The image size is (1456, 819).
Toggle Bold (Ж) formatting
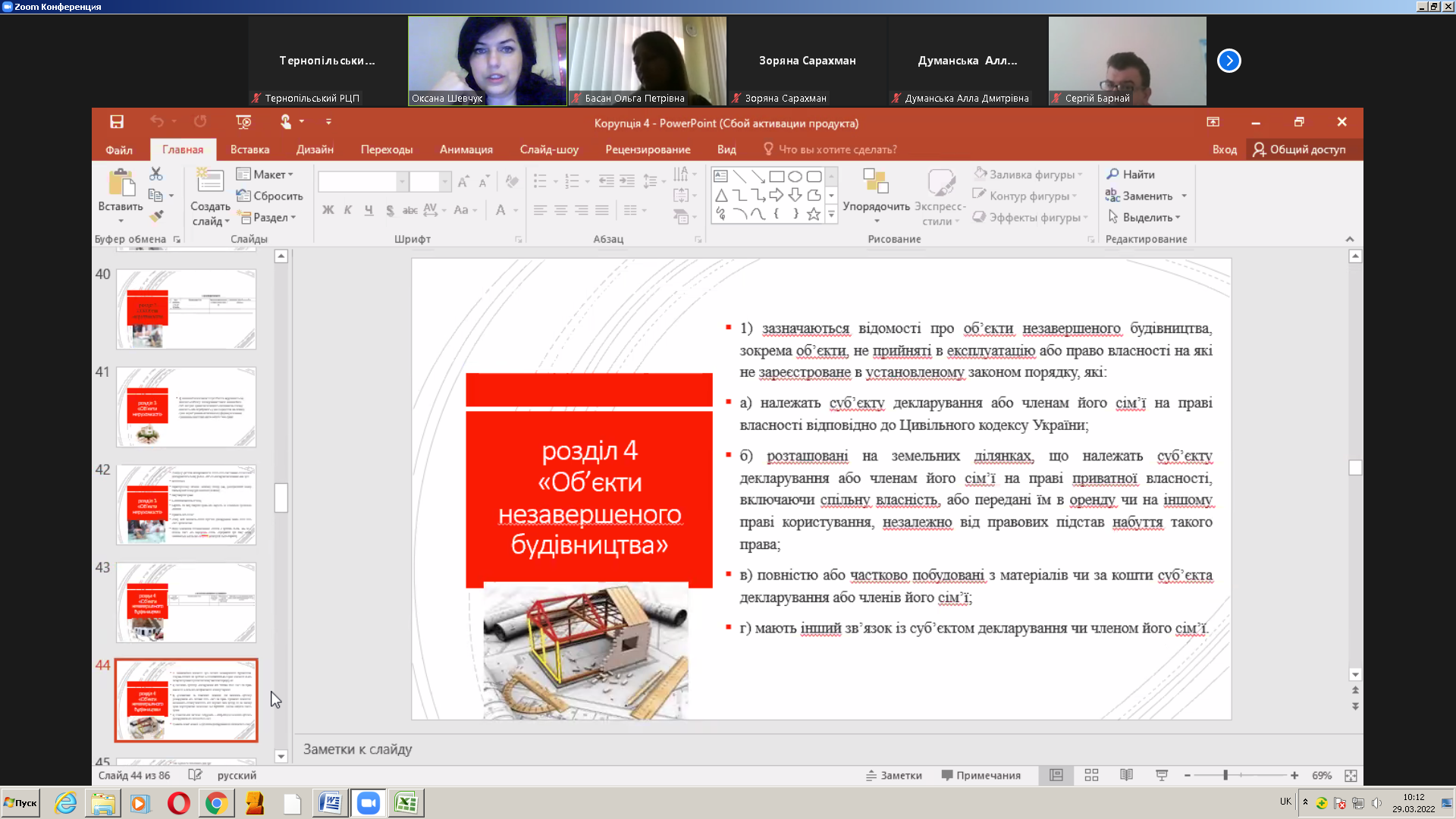(x=328, y=210)
